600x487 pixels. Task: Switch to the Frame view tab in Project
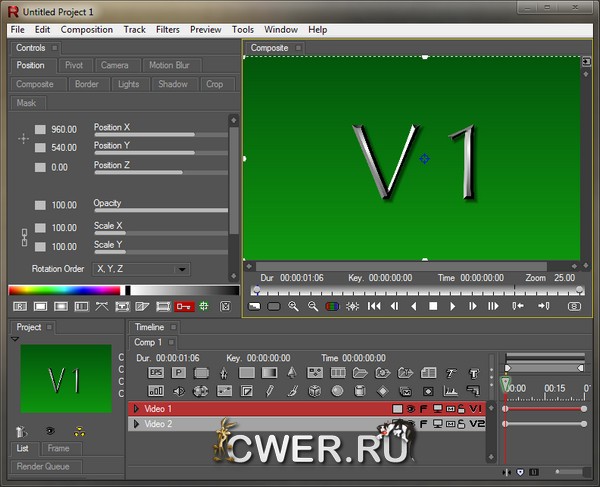pyautogui.click(x=58, y=449)
